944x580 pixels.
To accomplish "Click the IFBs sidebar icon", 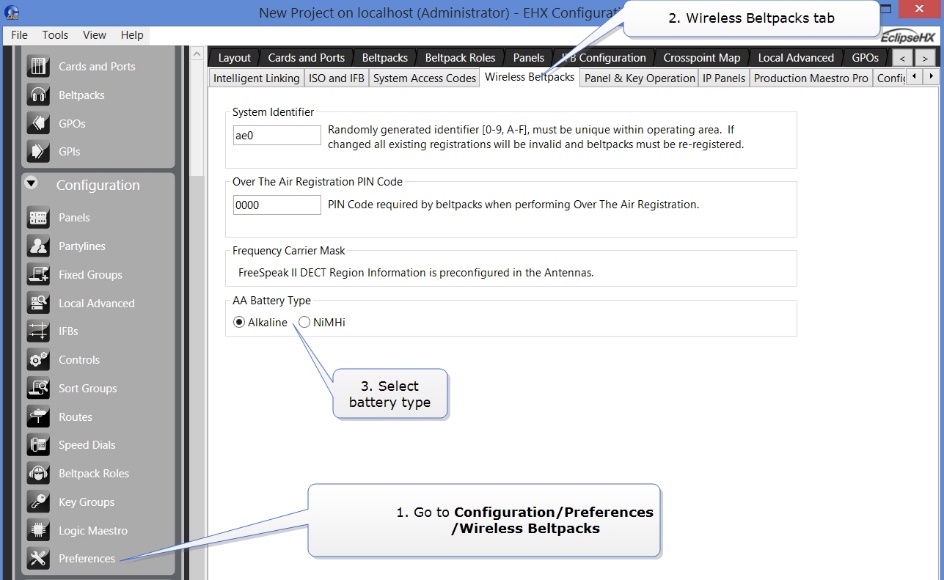I will [38, 331].
